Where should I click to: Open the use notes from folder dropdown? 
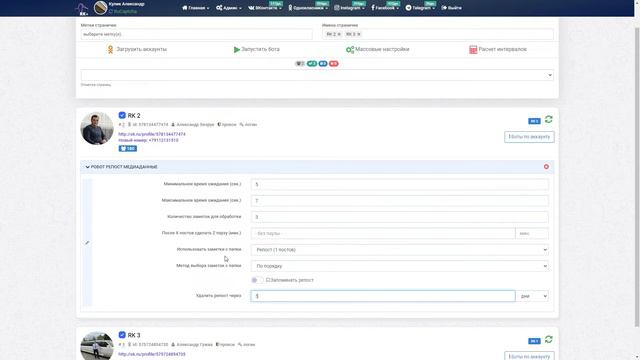[x=400, y=250]
